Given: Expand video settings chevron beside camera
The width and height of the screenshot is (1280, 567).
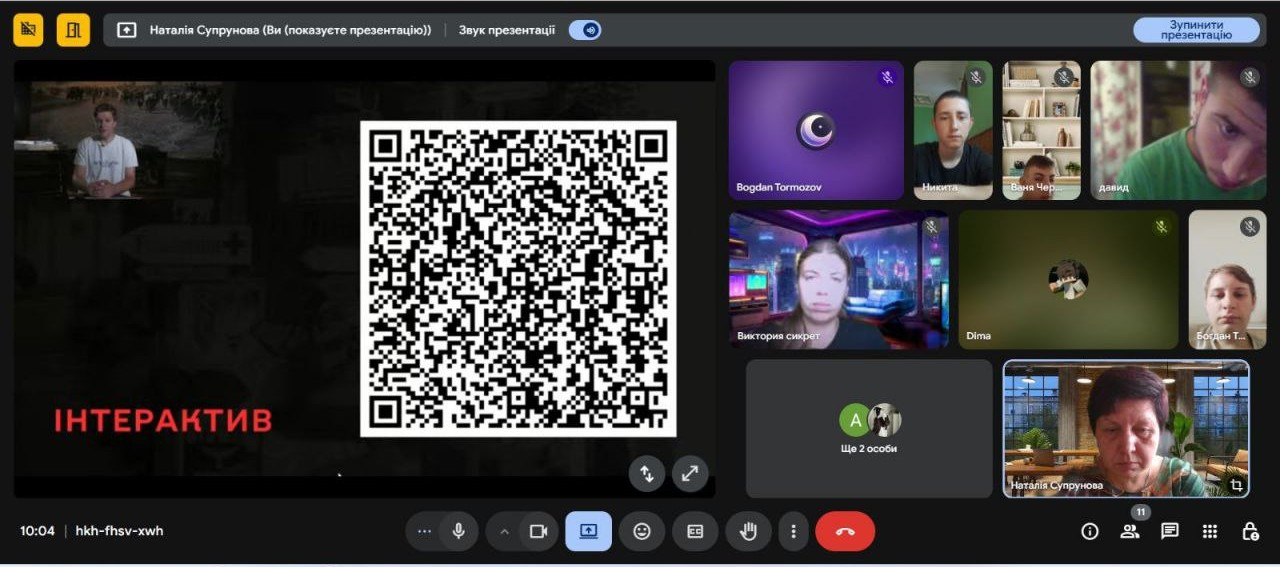Looking at the screenshot, I should tap(504, 531).
